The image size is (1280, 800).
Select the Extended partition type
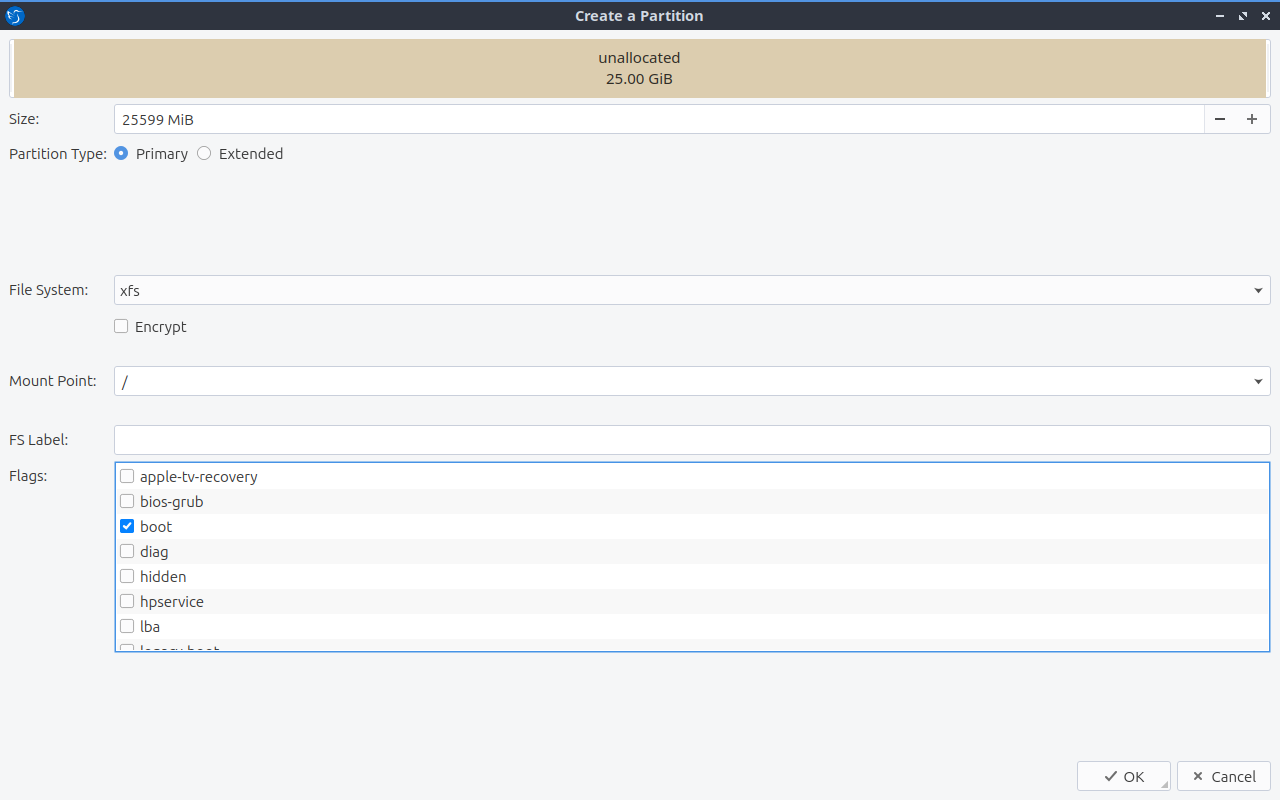tap(204, 154)
